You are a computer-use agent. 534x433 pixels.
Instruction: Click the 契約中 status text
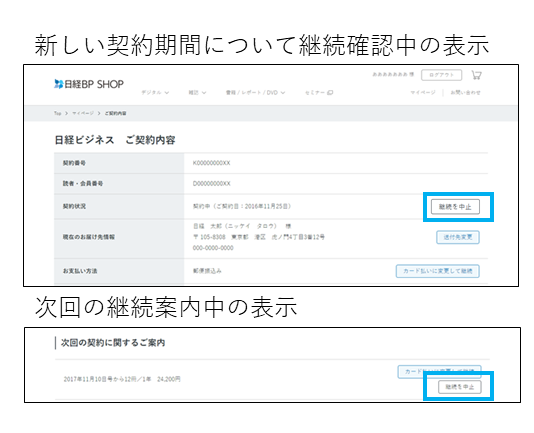[242, 206]
